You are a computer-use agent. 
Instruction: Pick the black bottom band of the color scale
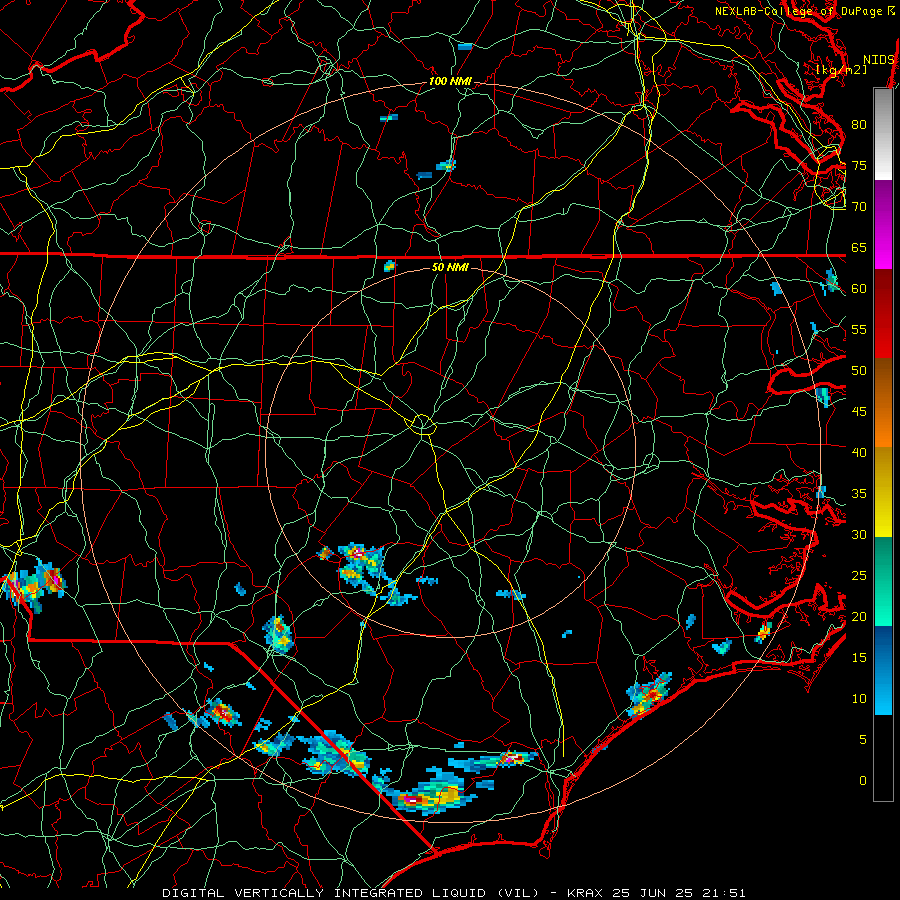click(883, 758)
